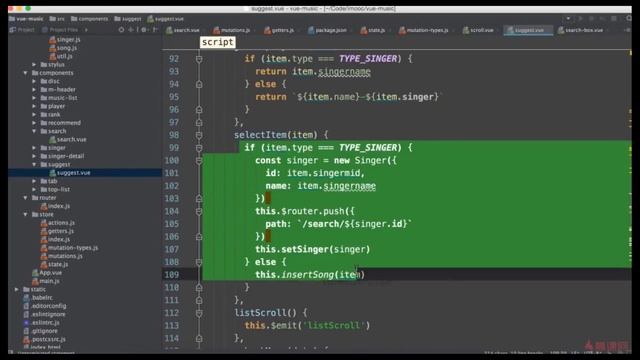Switch to the package.json editor tab
Screen dimensions: 640x360
tap(327, 30)
